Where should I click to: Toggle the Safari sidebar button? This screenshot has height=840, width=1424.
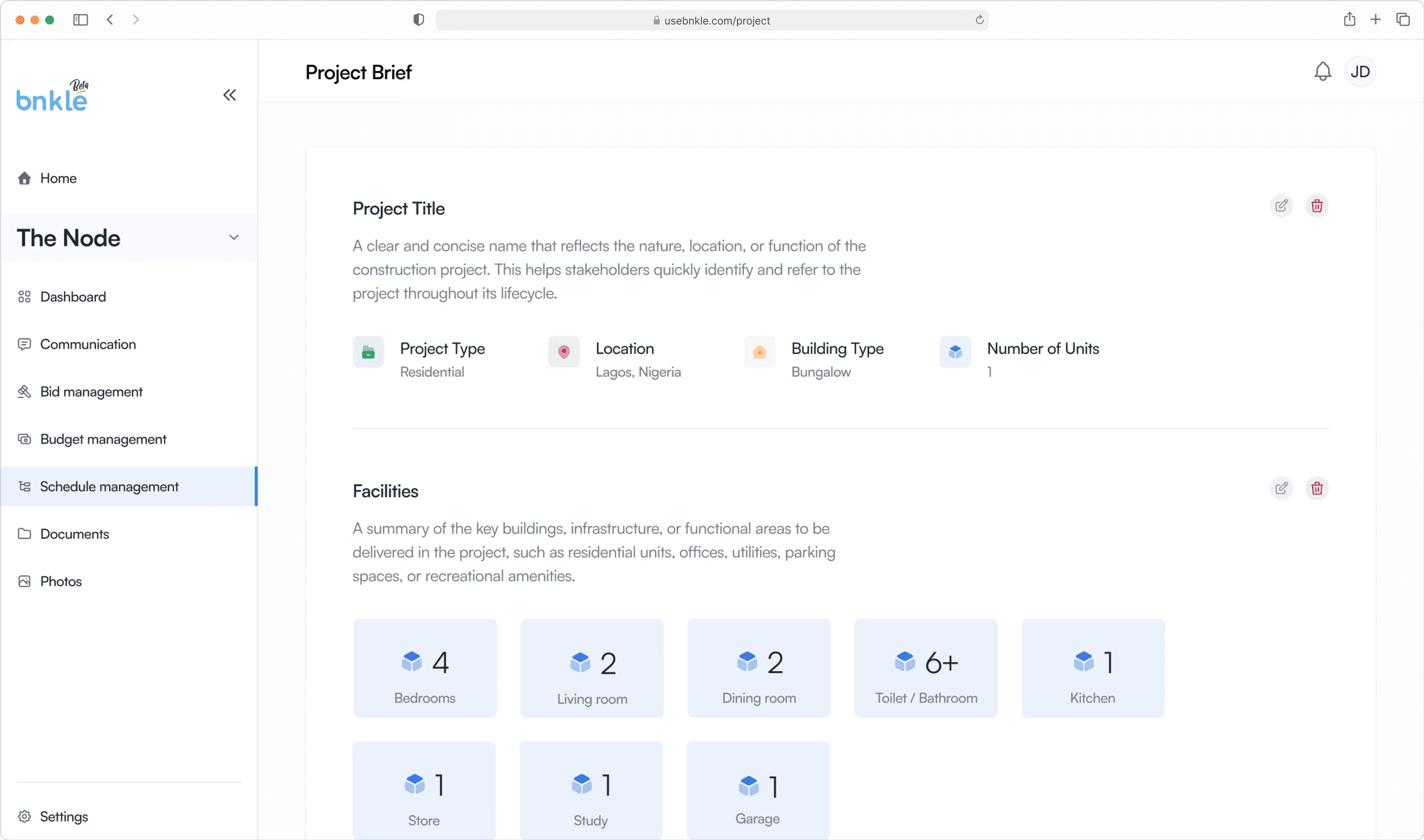coord(81,19)
